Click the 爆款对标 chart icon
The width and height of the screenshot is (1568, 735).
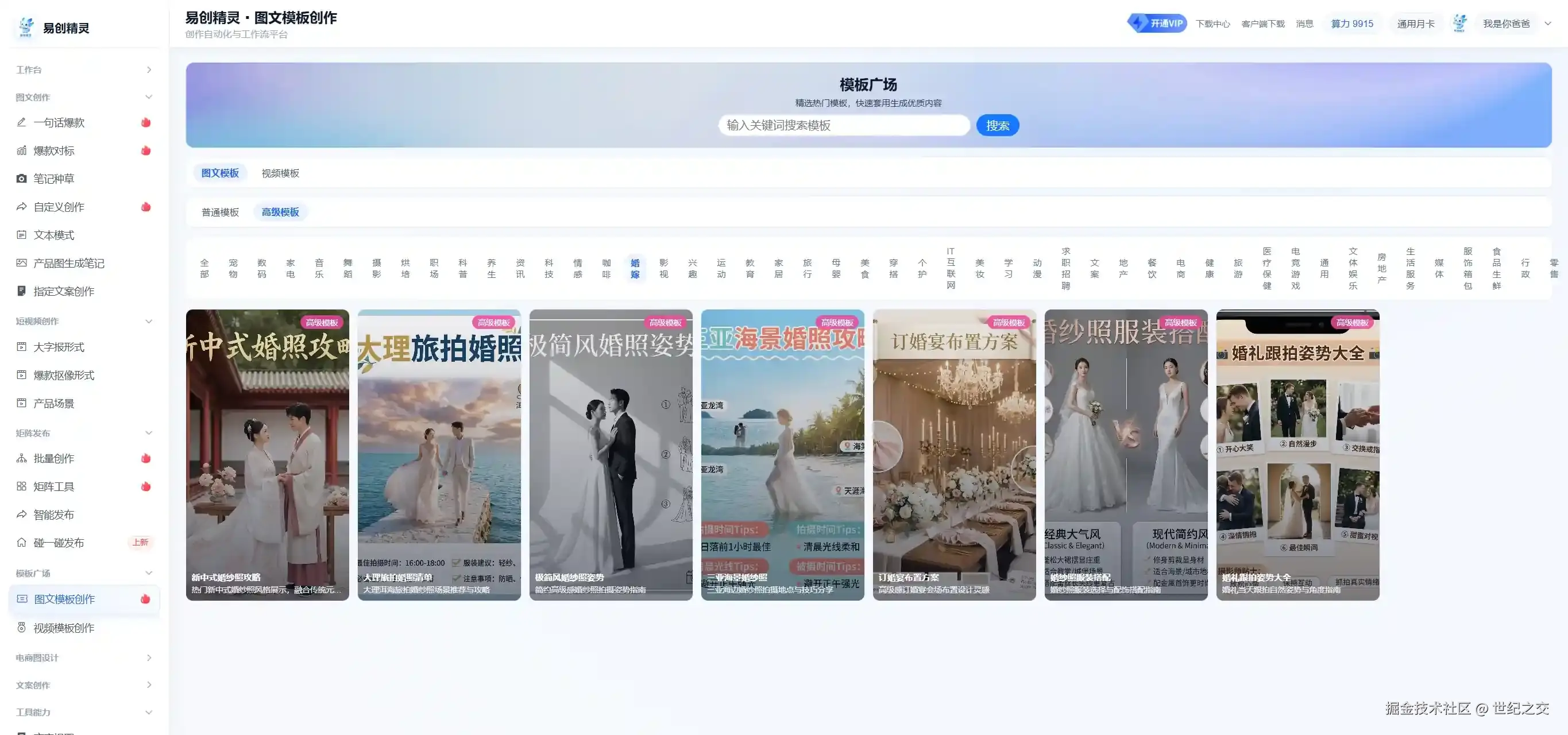point(21,150)
